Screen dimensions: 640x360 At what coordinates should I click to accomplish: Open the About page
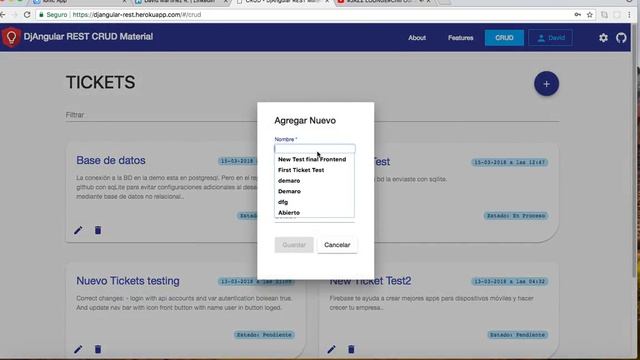tap(417, 38)
